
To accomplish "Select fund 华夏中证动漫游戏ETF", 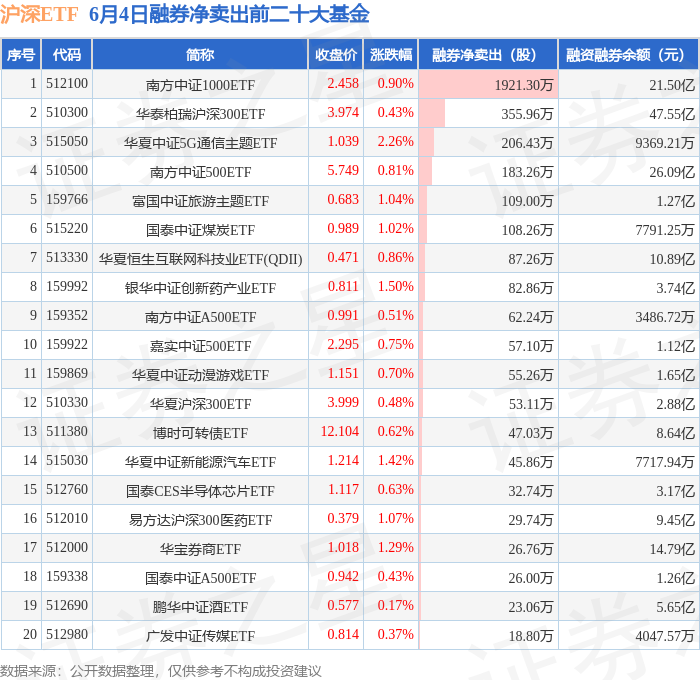I will point(200,375).
